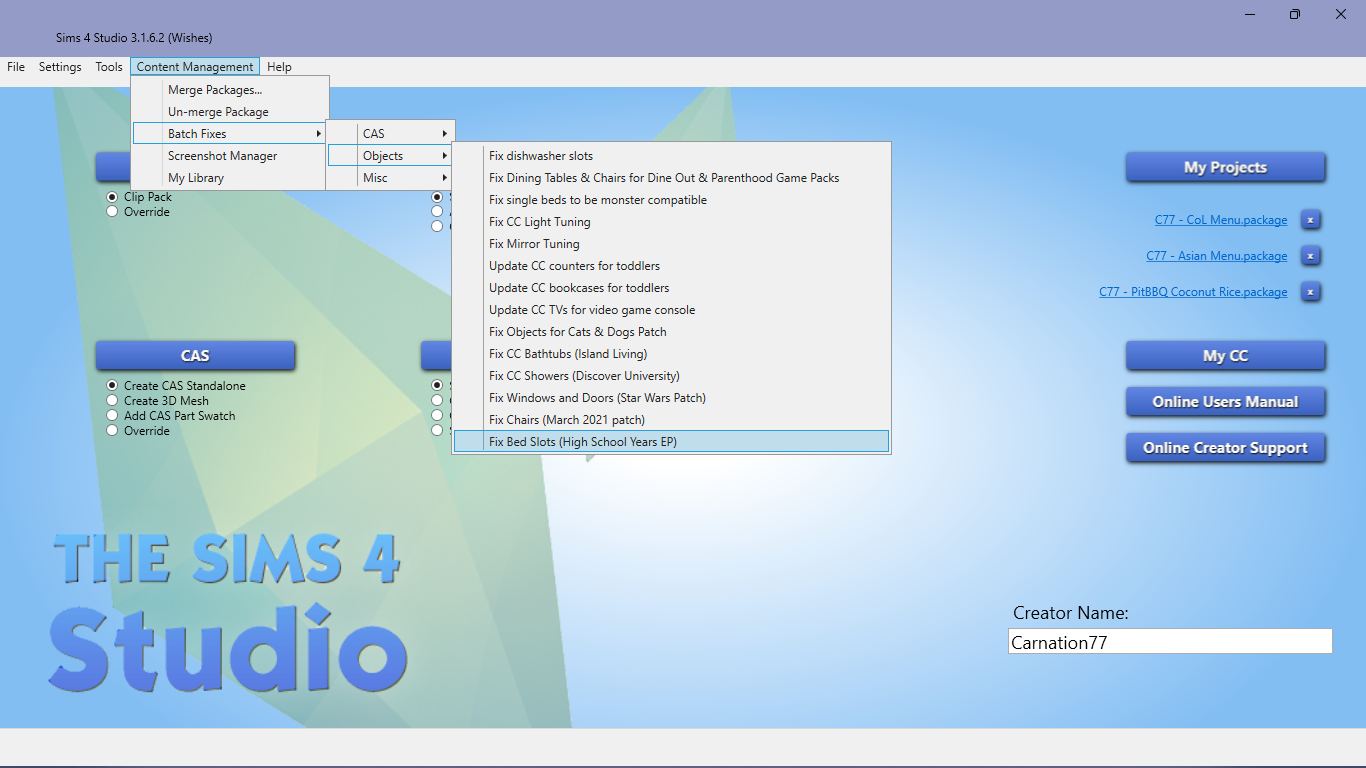Viewport: 1366px width, 768px height.
Task: Click the blue CAS button
Action: [195, 356]
